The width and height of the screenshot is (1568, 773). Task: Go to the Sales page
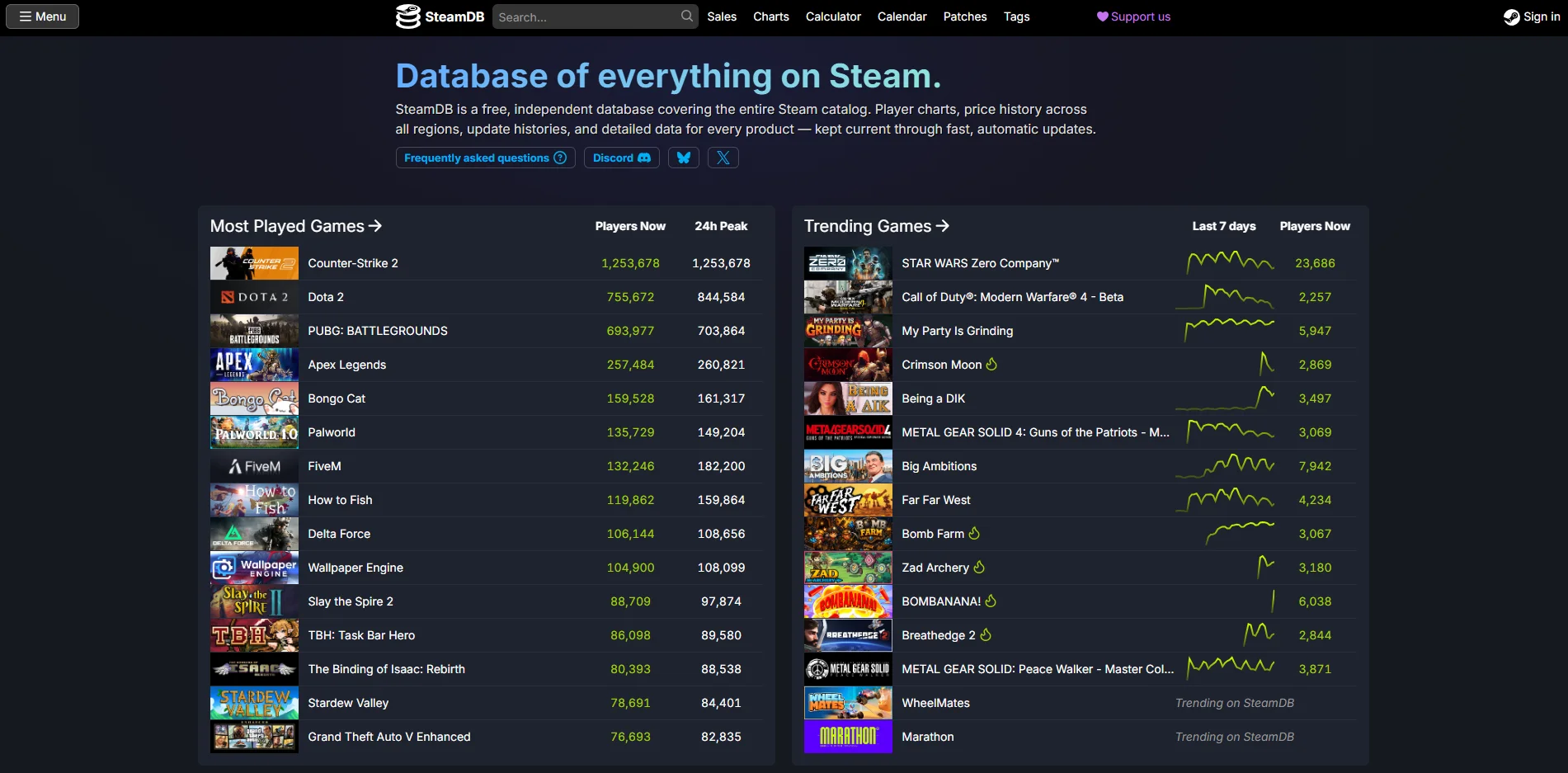pos(722,16)
